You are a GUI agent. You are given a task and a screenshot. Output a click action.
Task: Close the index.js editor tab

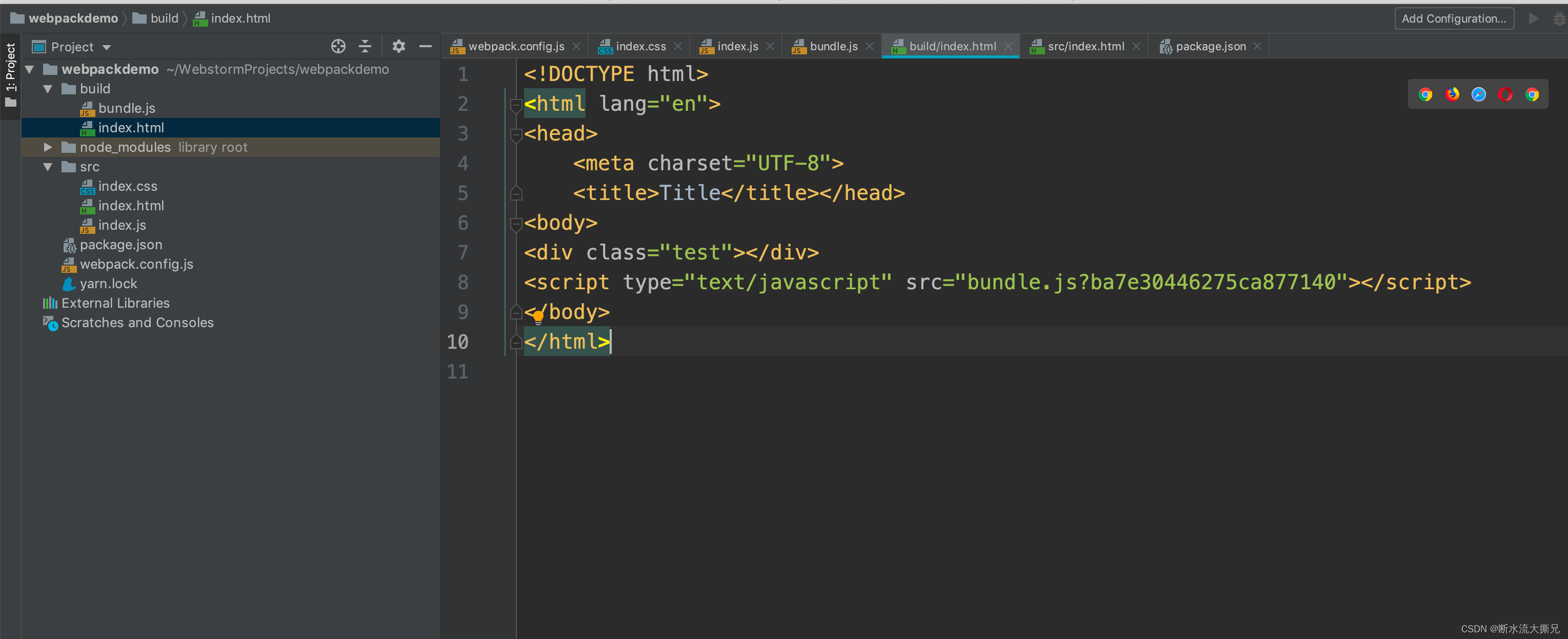(x=770, y=46)
